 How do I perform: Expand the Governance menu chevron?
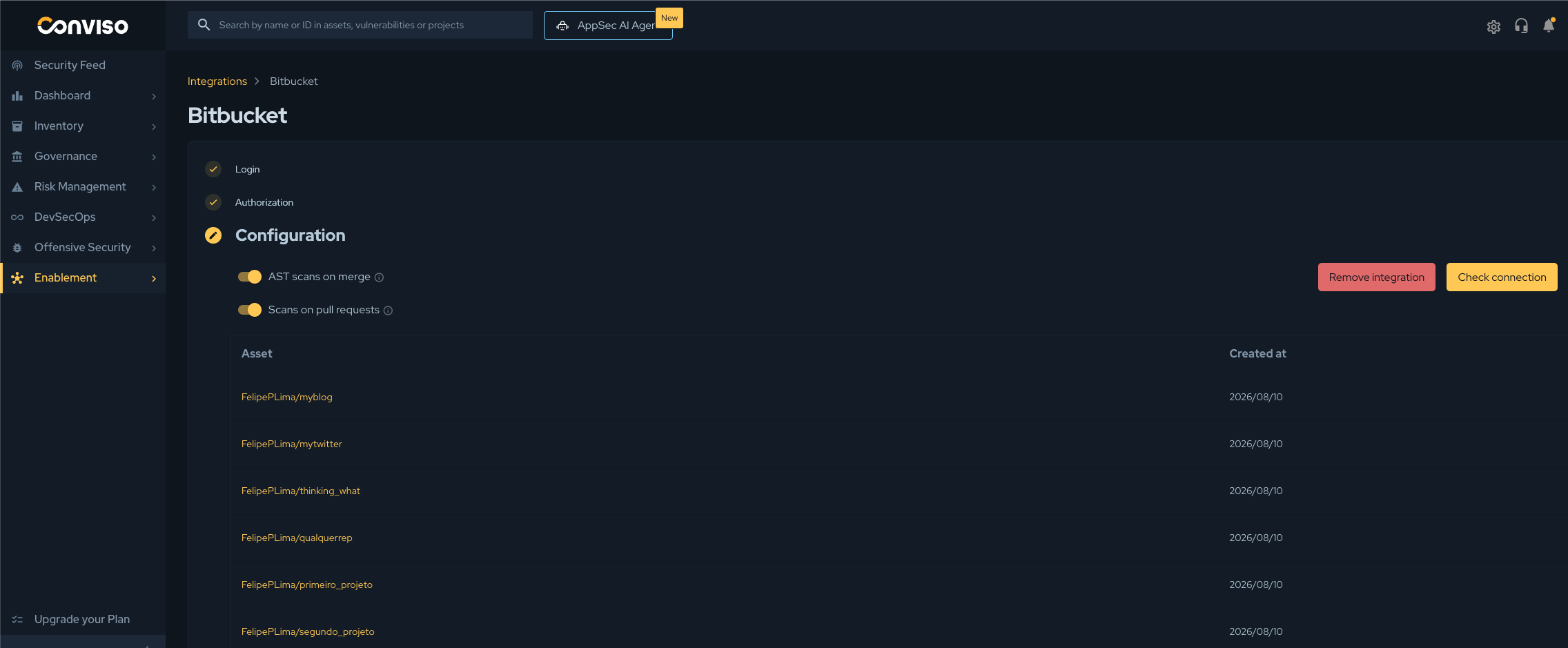click(x=154, y=157)
